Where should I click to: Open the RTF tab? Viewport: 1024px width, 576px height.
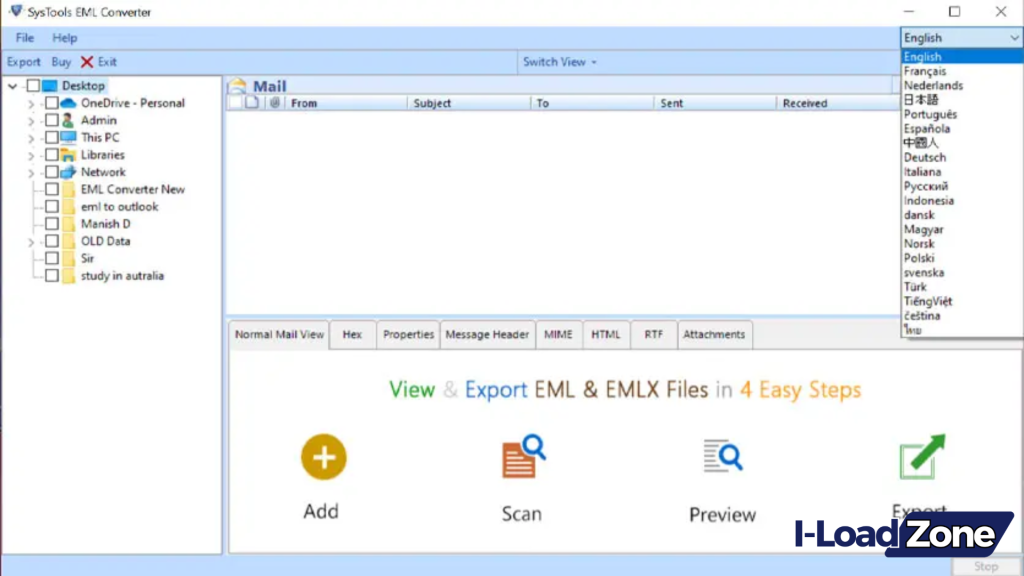pos(654,334)
